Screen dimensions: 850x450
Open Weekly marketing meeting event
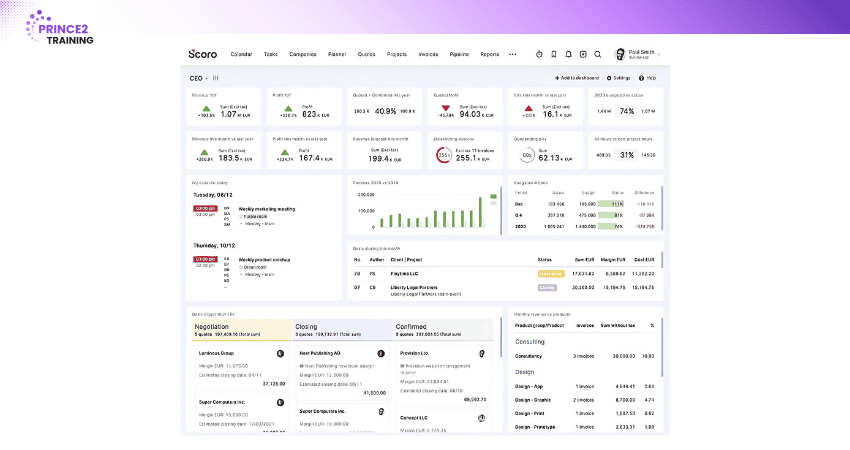click(x=265, y=208)
